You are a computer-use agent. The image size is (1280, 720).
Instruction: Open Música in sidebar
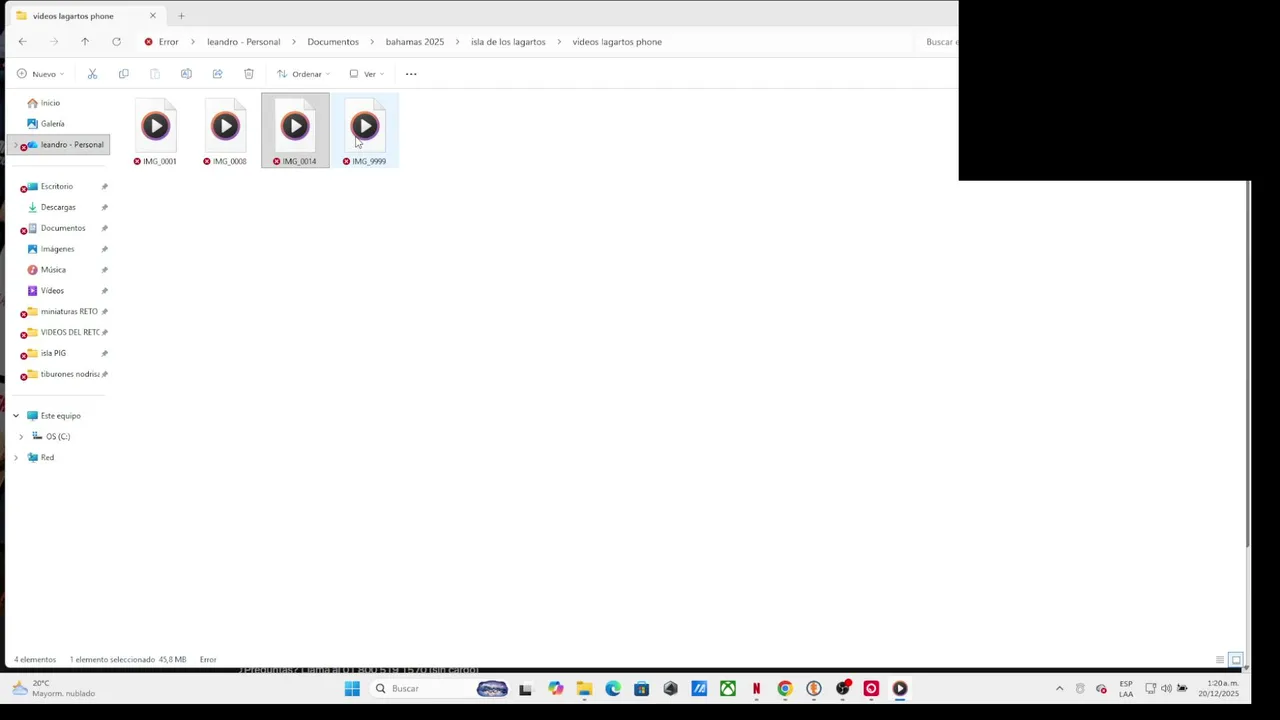coord(53,270)
